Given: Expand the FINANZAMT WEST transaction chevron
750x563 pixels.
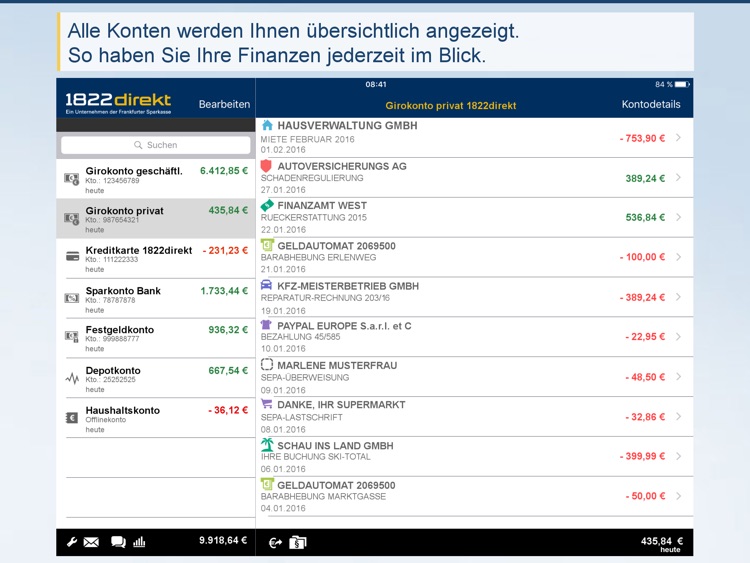Looking at the screenshot, I should [x=678, y=217].
